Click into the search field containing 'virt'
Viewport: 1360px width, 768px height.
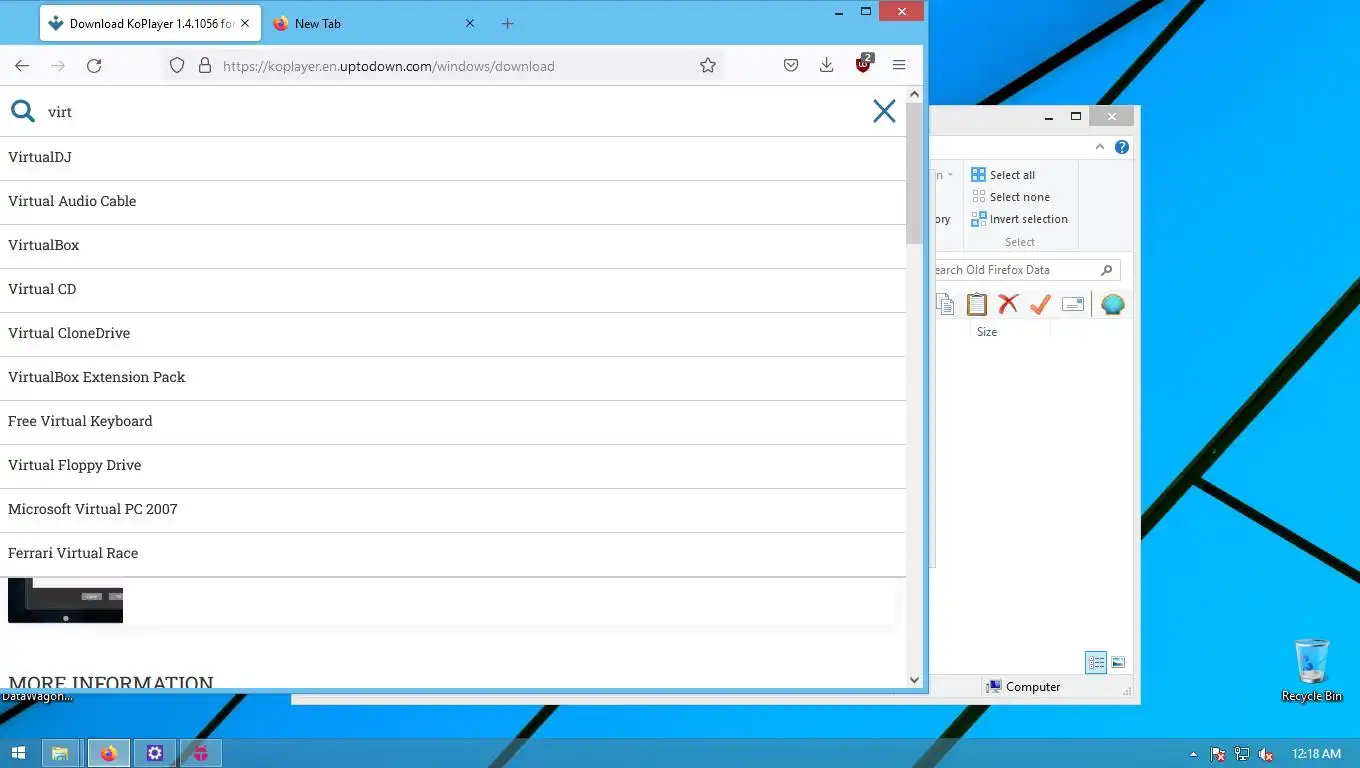pyautogui.click(x=450, y=112)
